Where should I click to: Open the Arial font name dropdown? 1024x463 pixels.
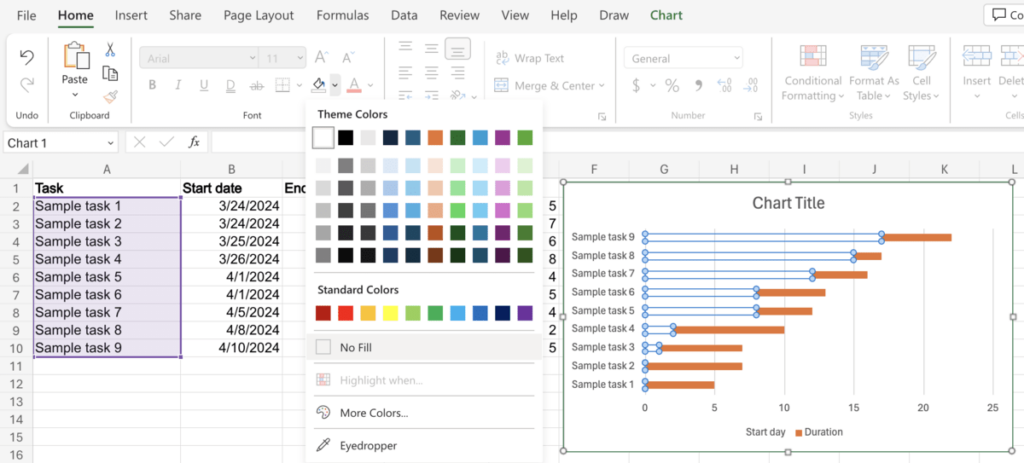[x=252, y=58]
